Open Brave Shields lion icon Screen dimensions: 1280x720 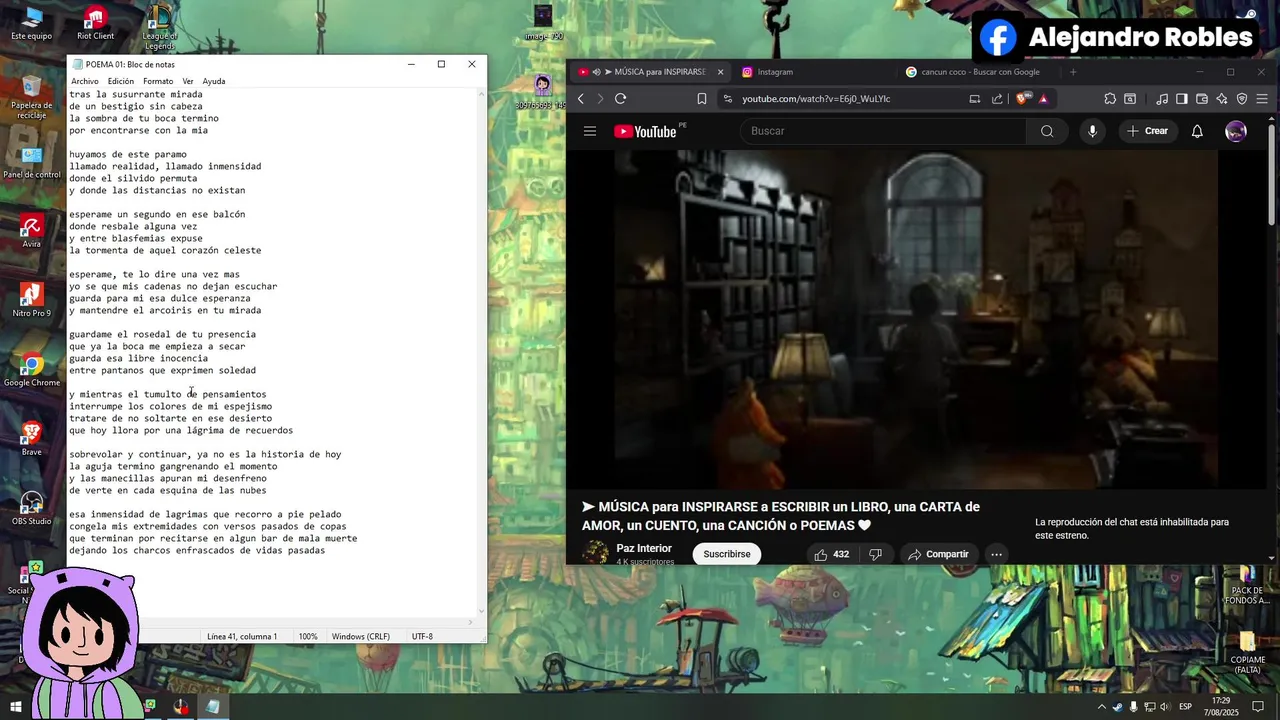click(1021, 99)
